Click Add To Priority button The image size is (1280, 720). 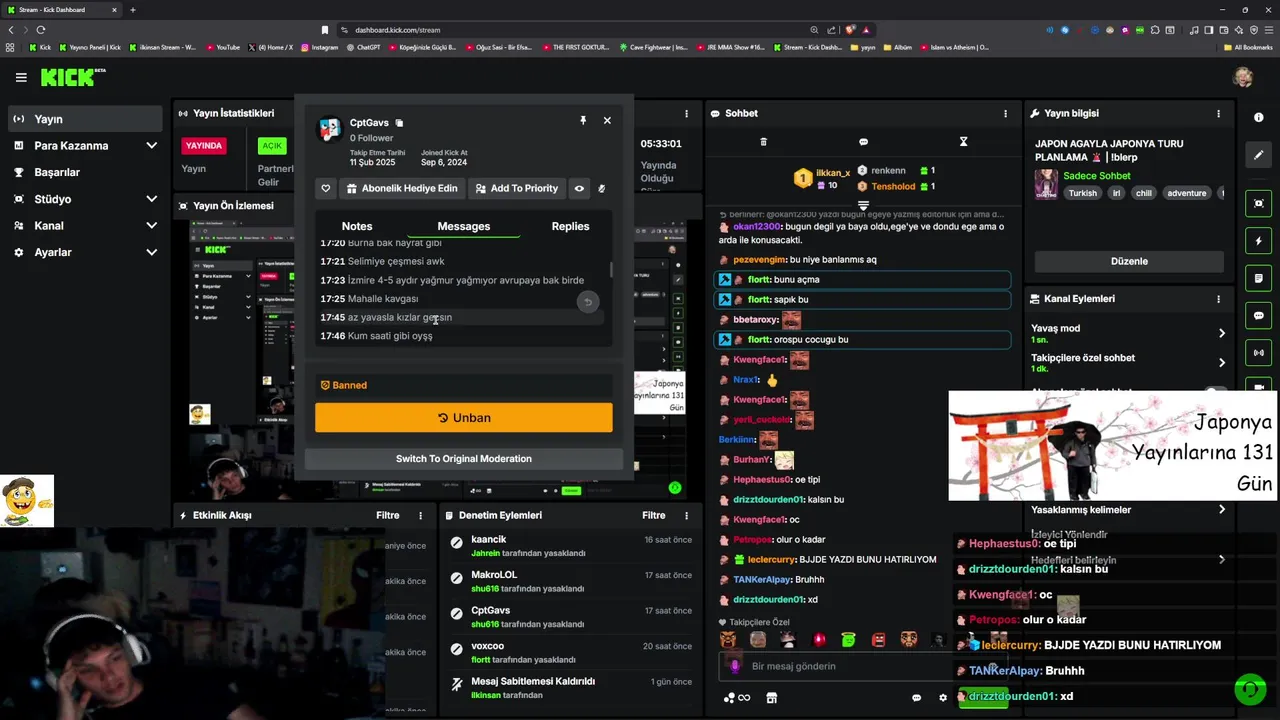[516, 188]
